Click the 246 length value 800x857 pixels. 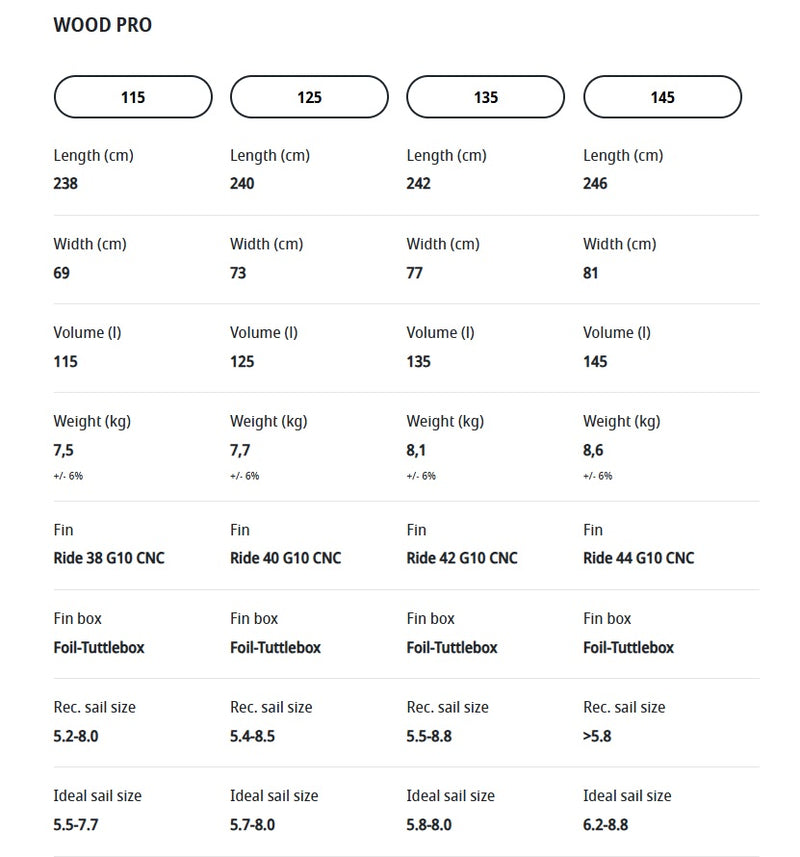pos(595,184)
